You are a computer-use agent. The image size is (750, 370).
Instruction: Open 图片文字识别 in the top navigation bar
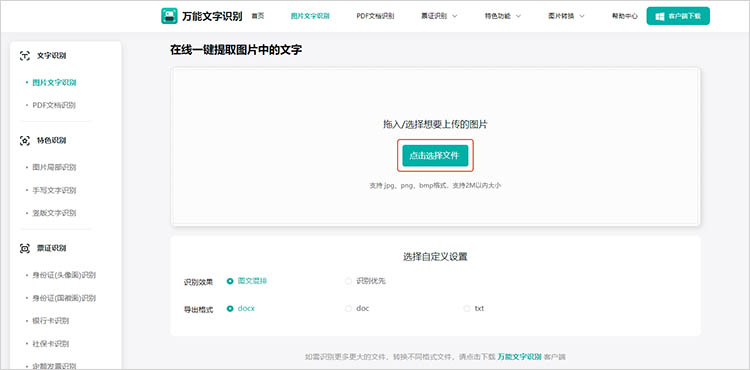click(310, 16)
